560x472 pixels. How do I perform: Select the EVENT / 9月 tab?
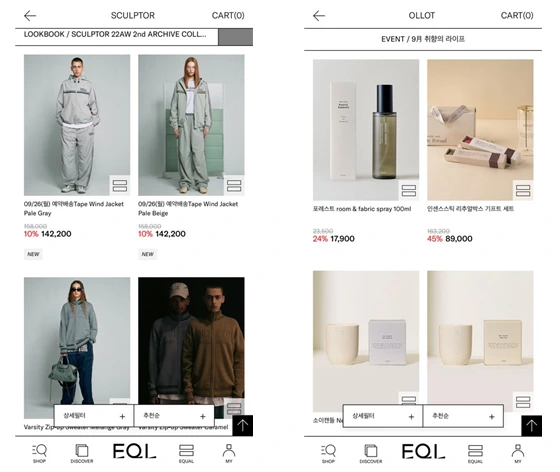(x=423, y=39)
